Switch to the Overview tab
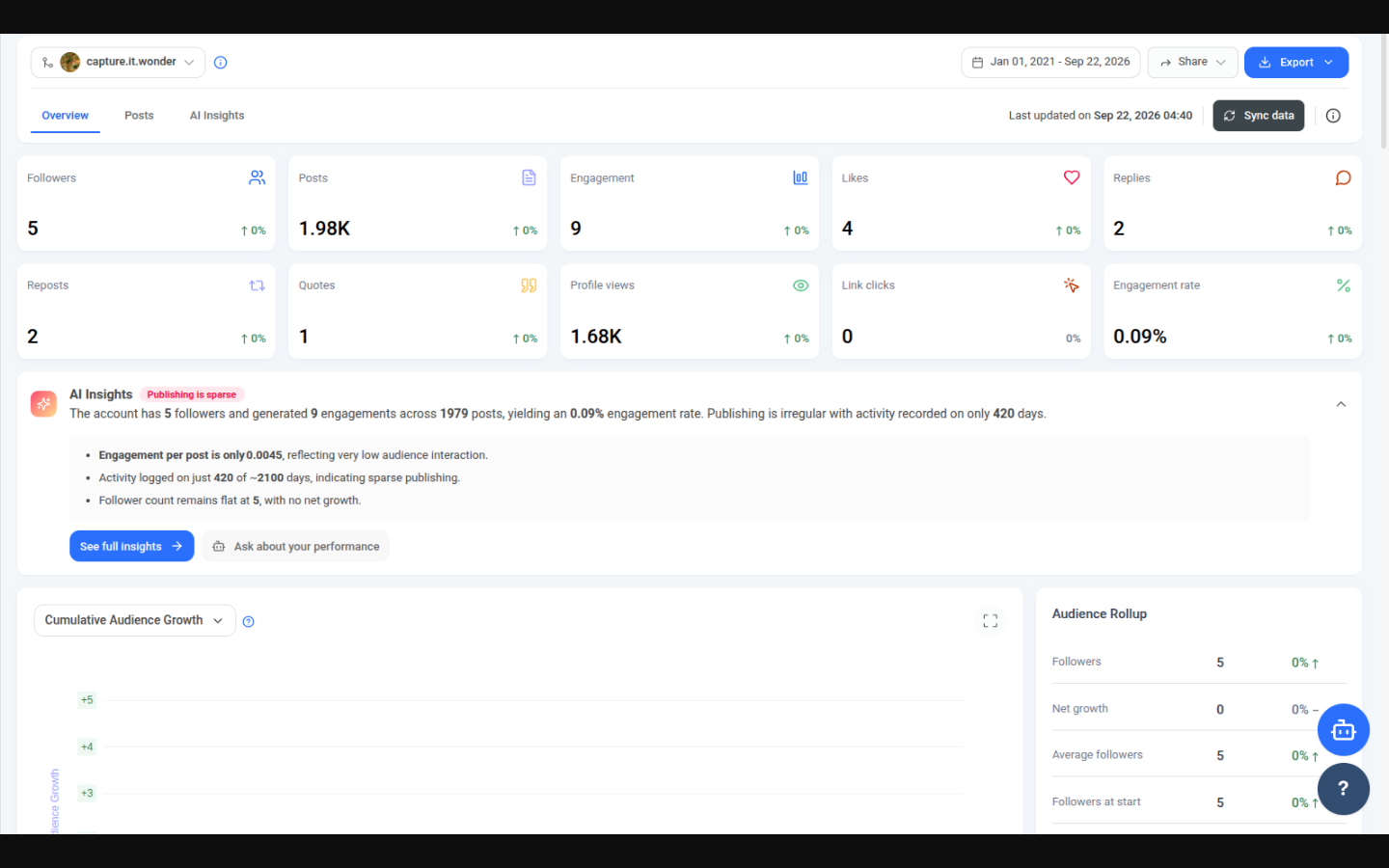This screenshot has width=1389, height=868. 65,116
